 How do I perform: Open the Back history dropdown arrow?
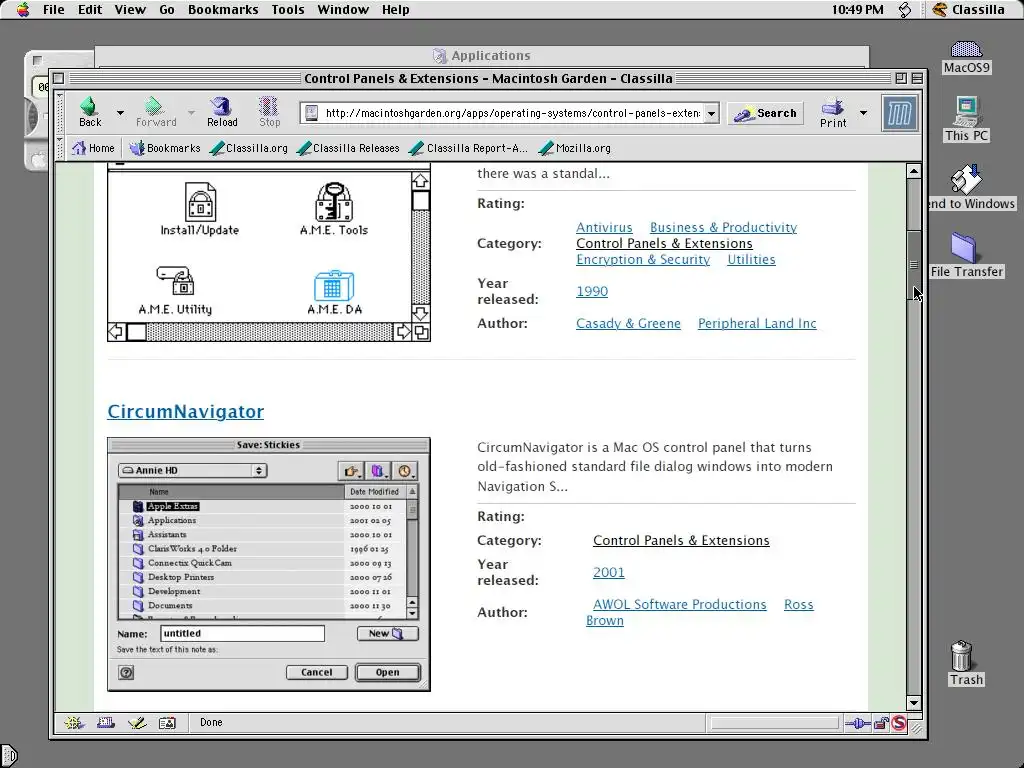click(120, 113)
